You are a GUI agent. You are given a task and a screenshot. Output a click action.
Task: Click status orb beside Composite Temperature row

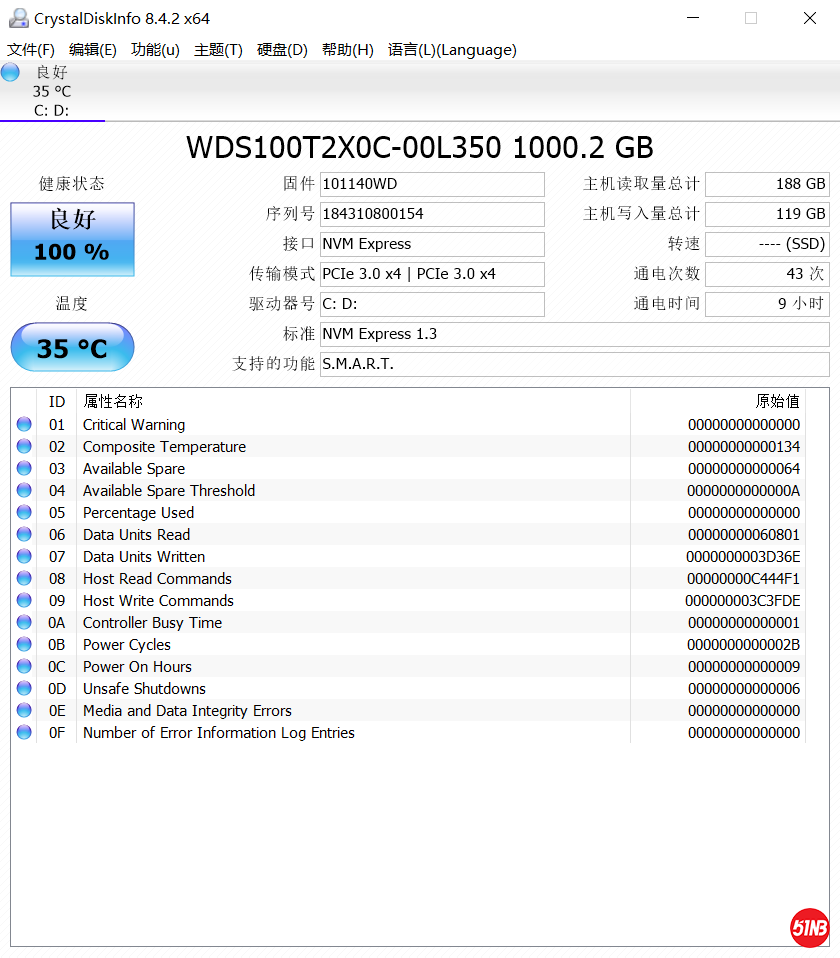[x=24, y=447]
